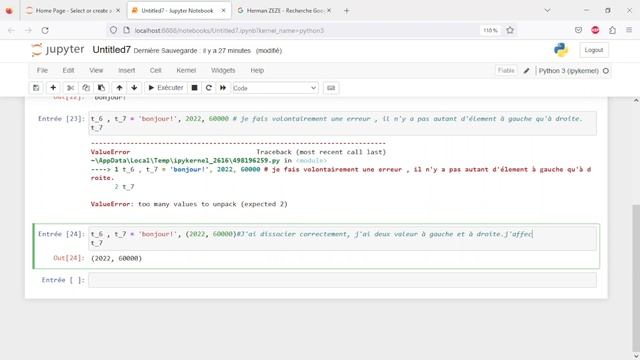
Task: Switch to Home Page browser tab
Action: point(73,11)
